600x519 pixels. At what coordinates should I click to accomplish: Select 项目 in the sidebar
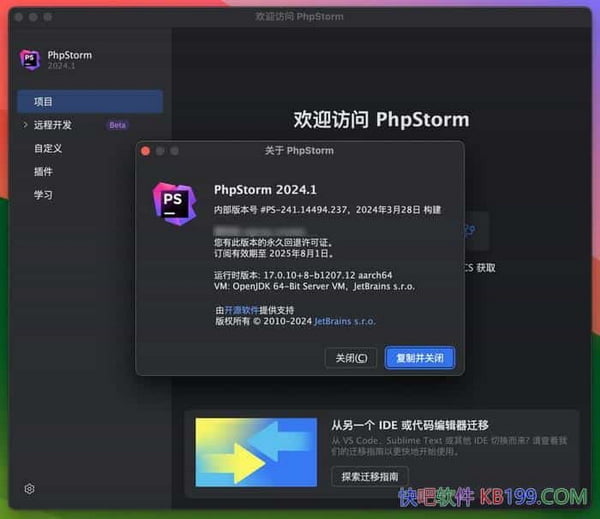point(44,102)
